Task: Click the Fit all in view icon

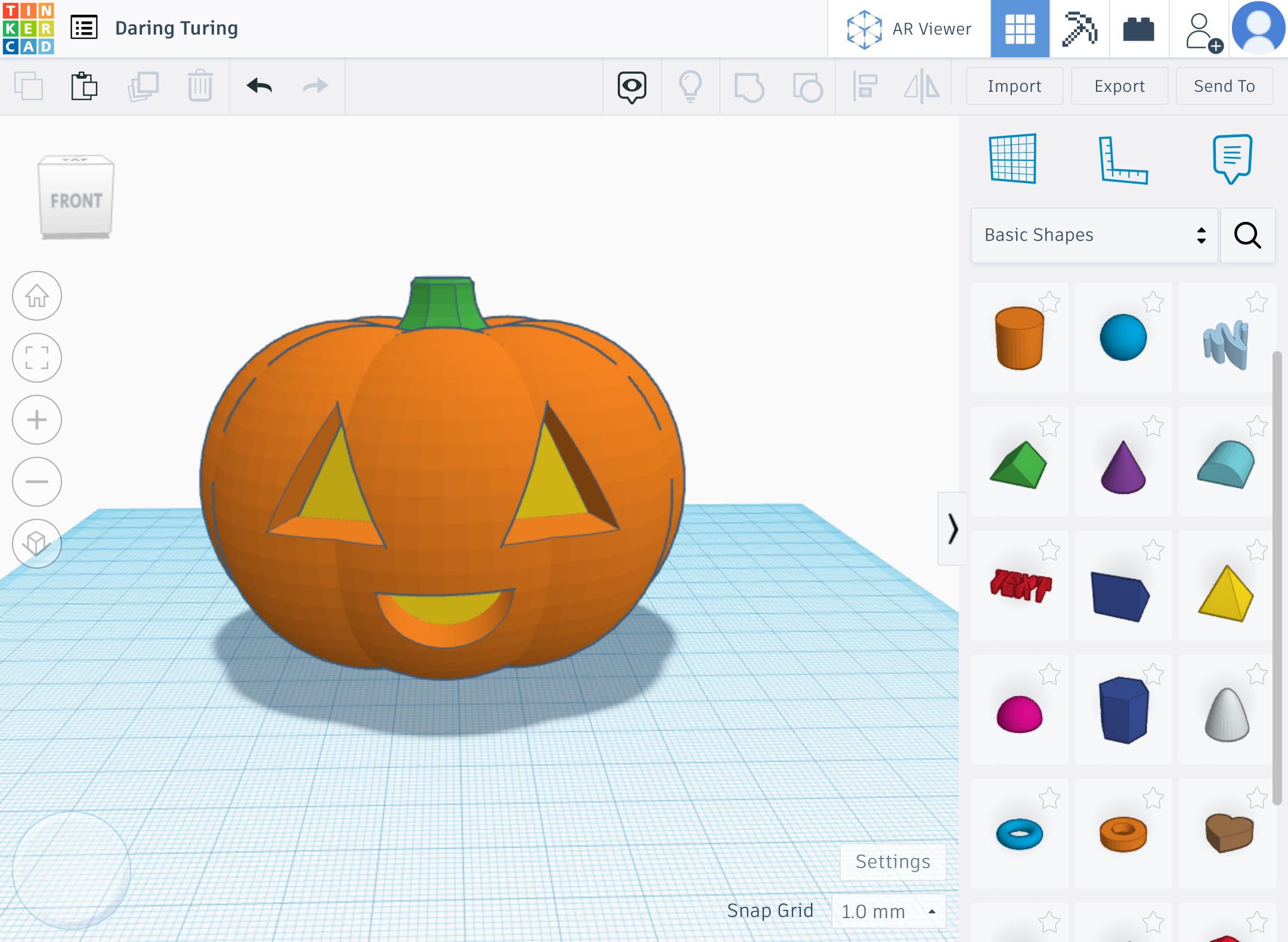Action: tap(37, 358)
